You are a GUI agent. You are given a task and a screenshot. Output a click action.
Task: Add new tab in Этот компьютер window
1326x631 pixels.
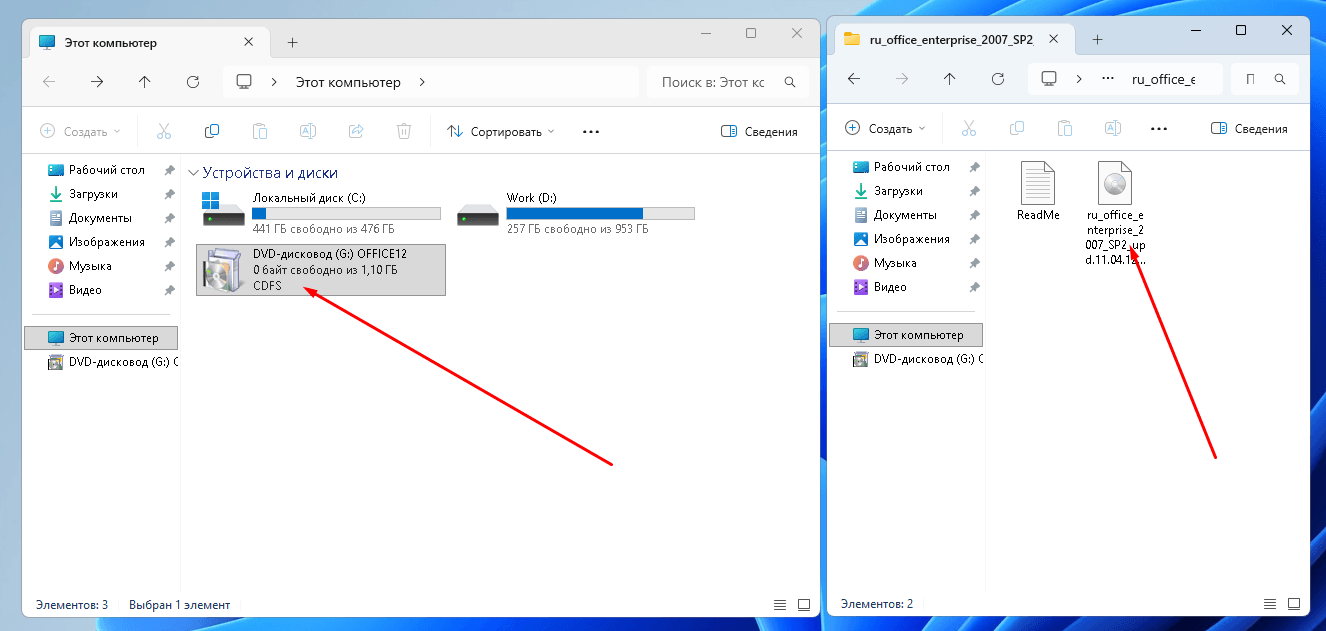292,43
